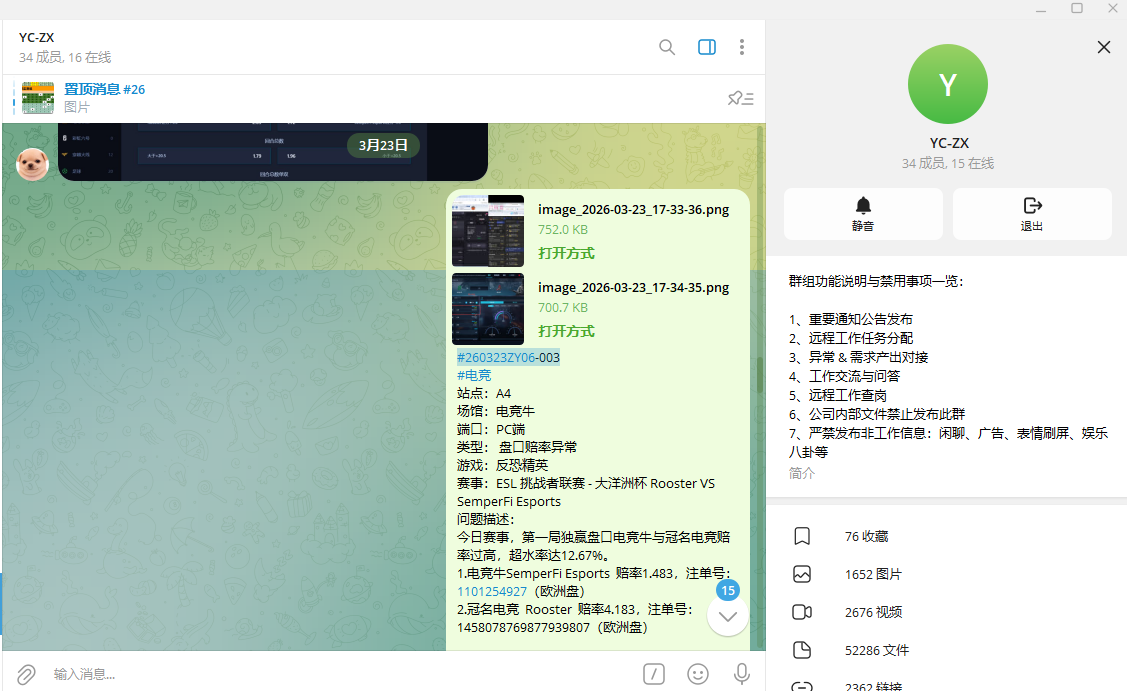Click the file icon beside 52286 文件
This screenshot has width=1127, height=691.
point(802,651)
